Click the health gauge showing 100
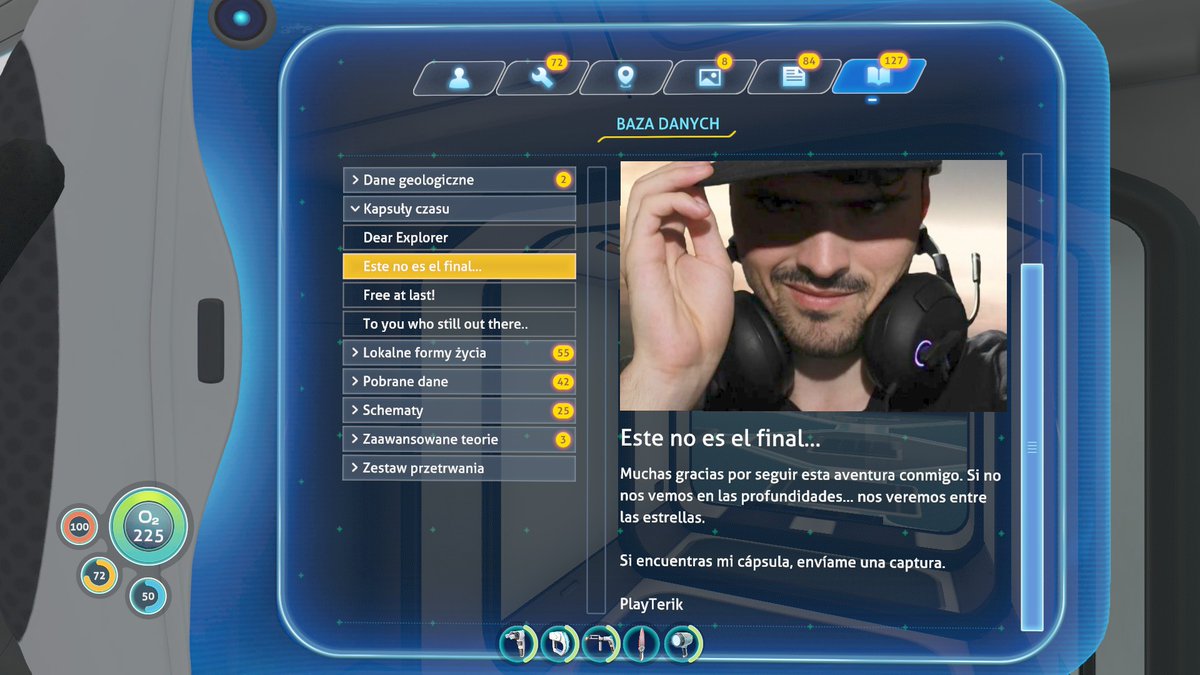1200x675 pixels. [78, 526]
